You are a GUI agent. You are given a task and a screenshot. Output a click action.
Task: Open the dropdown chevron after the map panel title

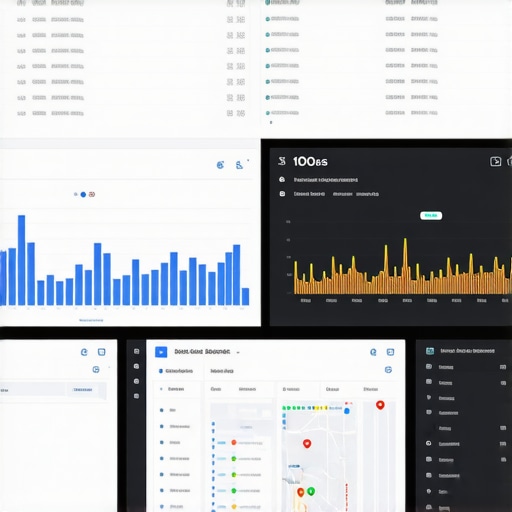coord(238,352)
